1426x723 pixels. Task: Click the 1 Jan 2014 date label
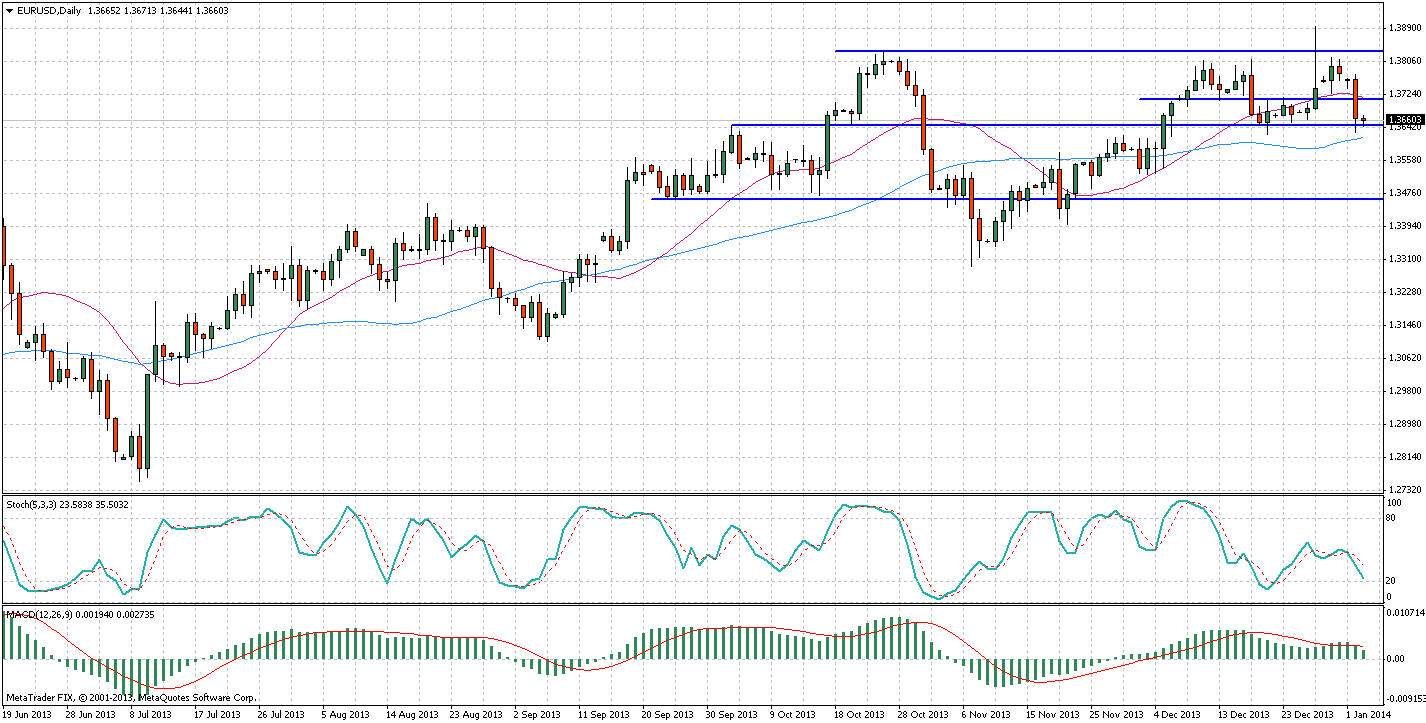coord(1366,715)
